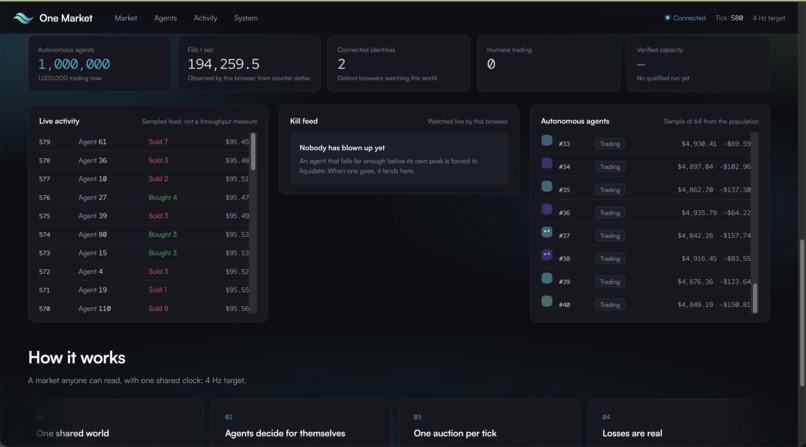Click Trading badge for agent #35
The image size is (806, 447).
610,190
